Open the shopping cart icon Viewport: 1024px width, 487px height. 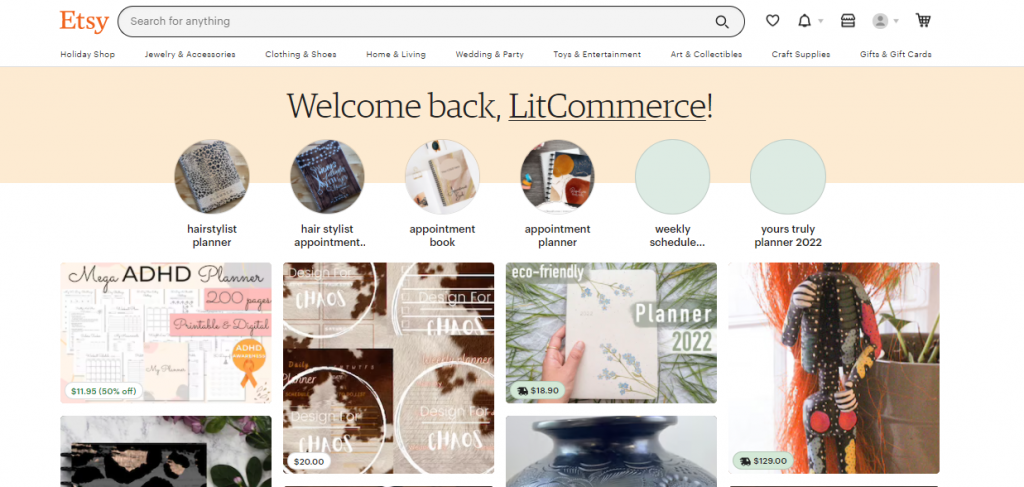(x=923, y=21)
